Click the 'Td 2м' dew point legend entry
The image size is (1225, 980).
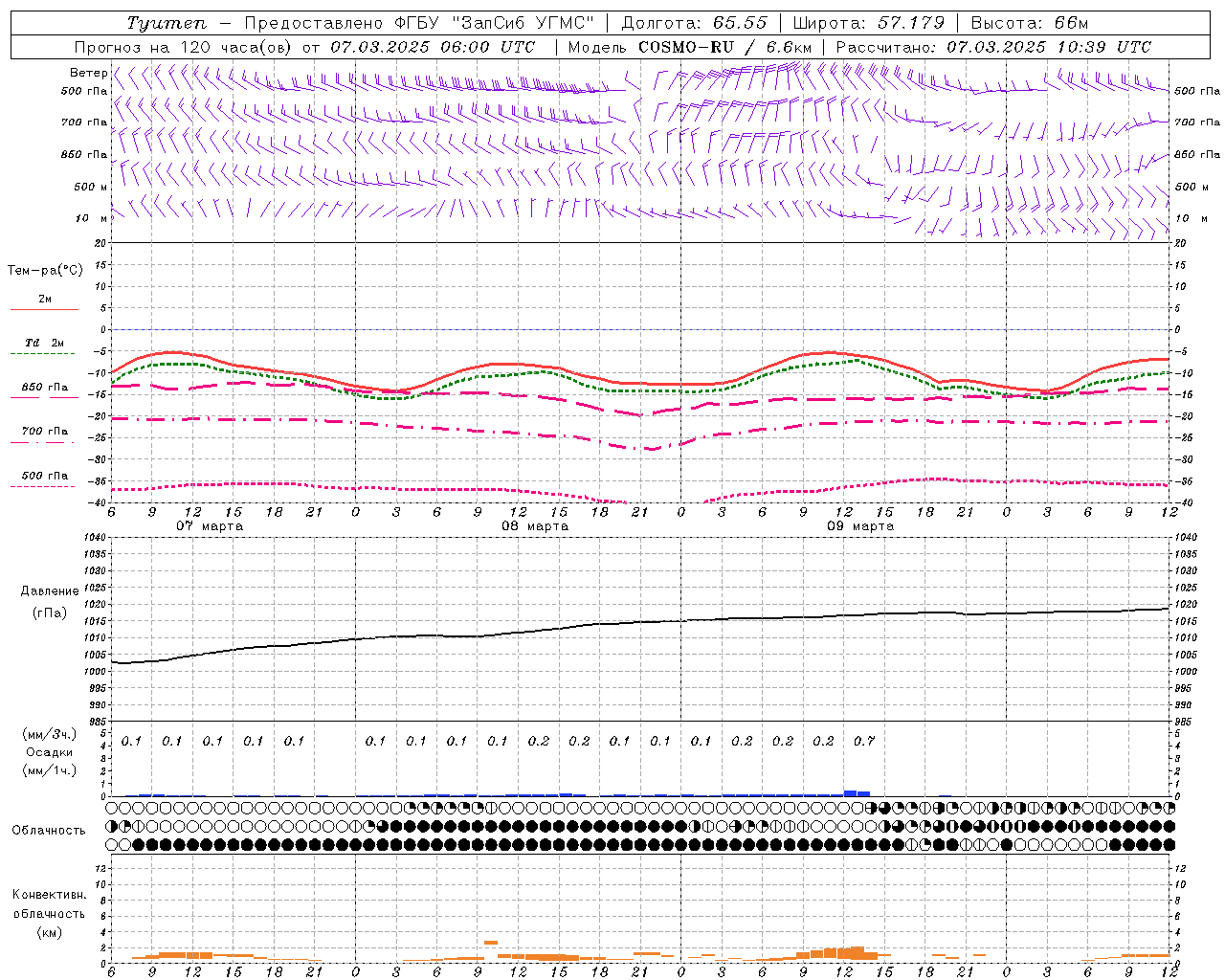45,343
